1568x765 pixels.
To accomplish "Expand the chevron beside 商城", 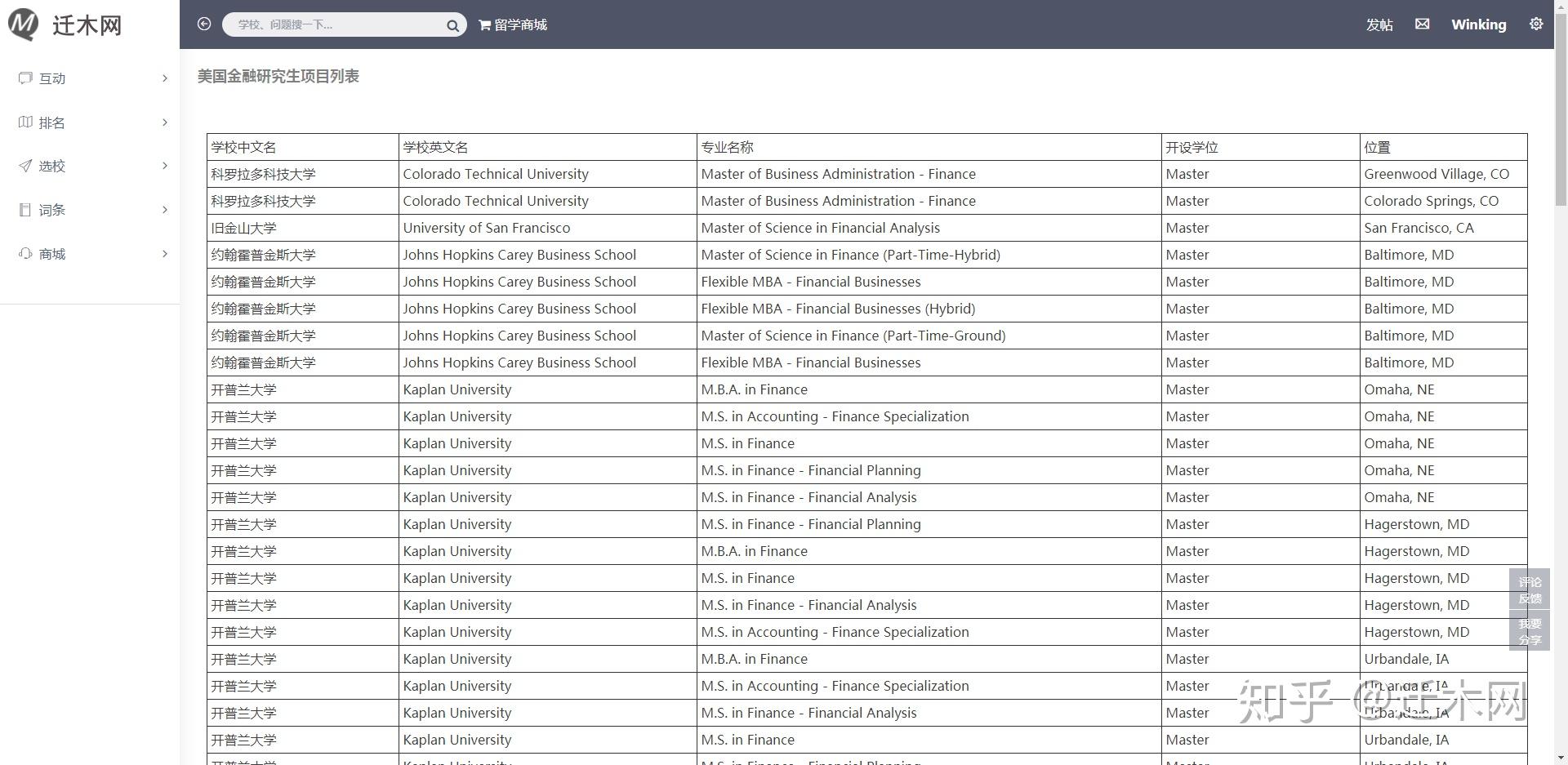I will click(165, 254).
